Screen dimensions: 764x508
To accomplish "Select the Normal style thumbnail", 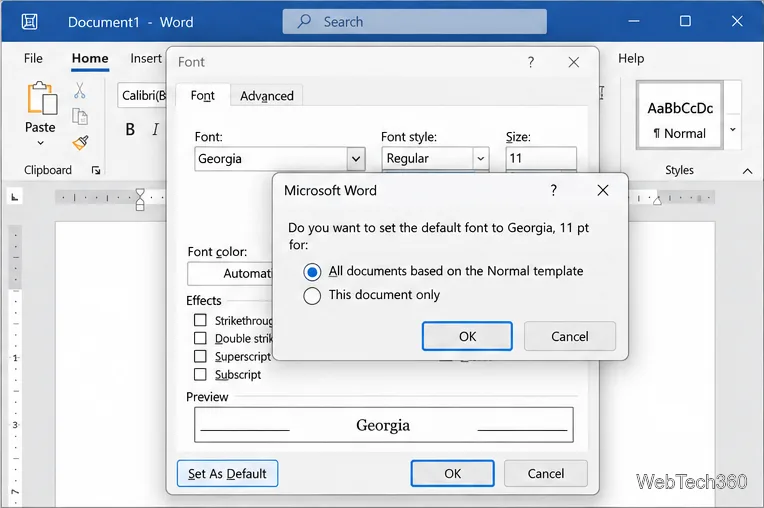I will point(680,116).
